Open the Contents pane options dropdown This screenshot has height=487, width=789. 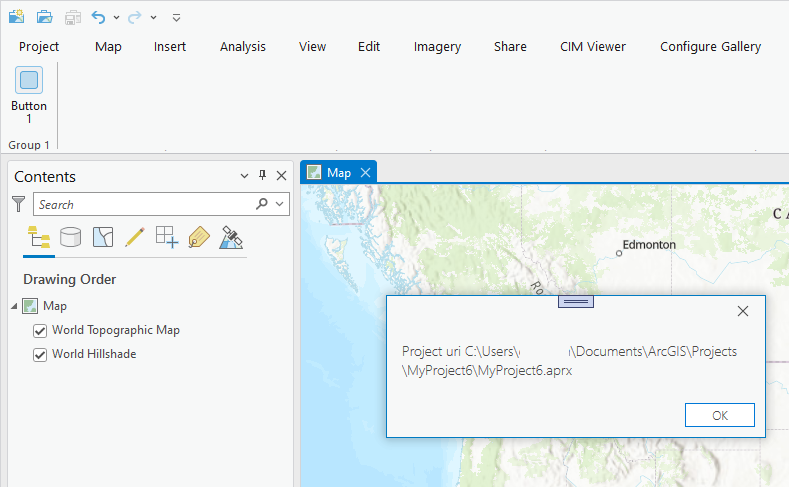point(245,176)
